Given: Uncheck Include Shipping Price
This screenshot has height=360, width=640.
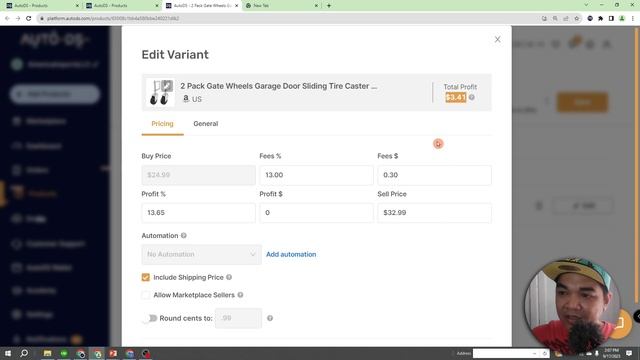Looking at the screenshot, I should [x=146, y=278].
